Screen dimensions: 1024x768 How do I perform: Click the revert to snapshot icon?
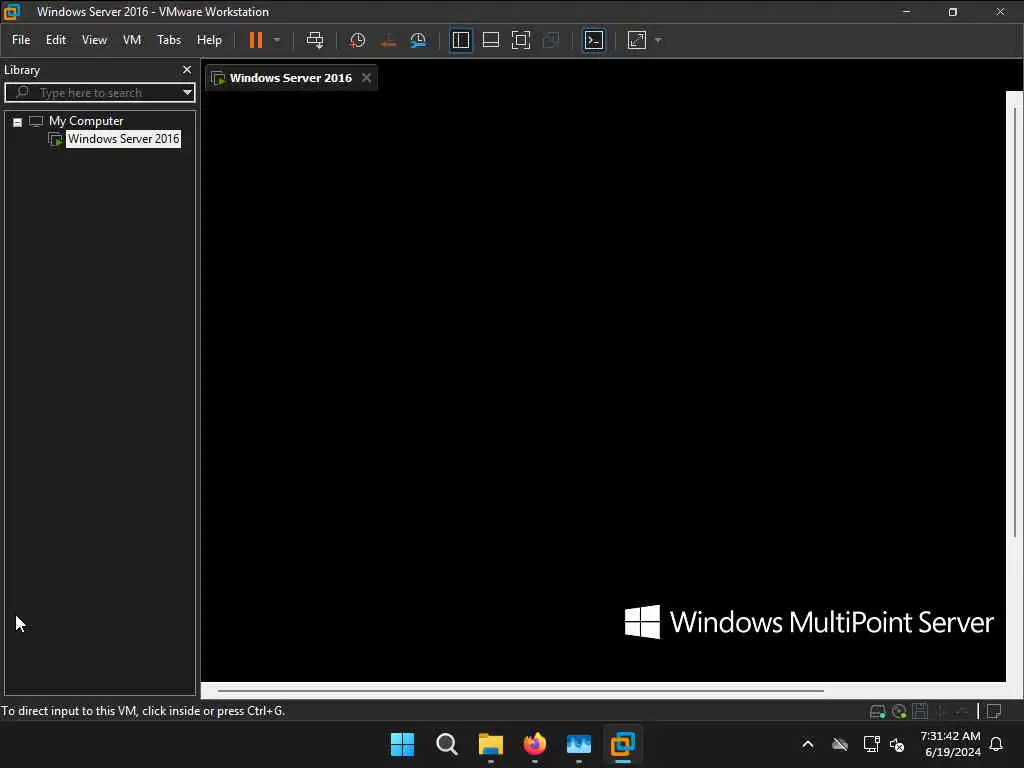[x=388, y=40]
